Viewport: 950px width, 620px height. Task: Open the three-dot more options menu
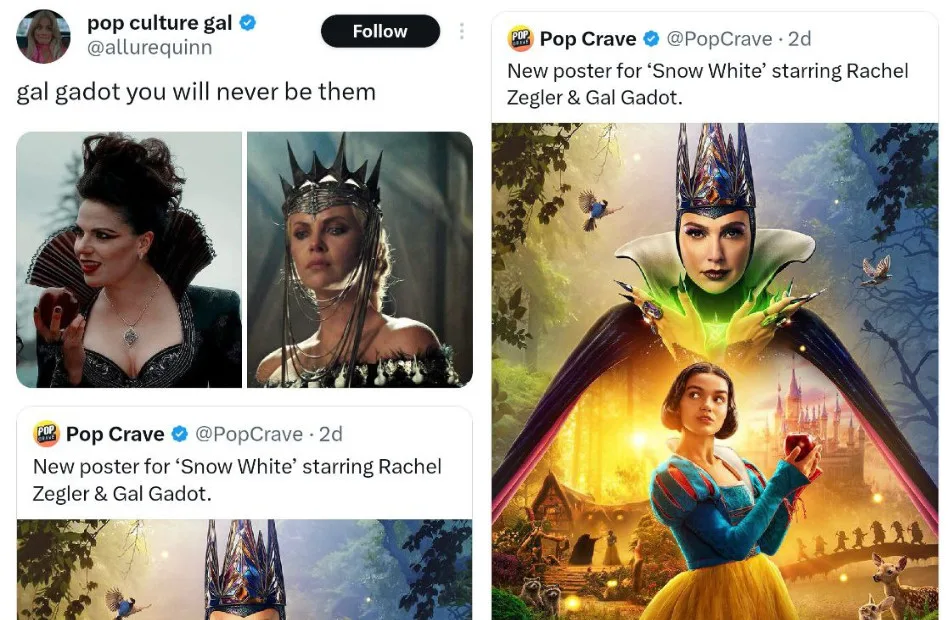[461, 31]
